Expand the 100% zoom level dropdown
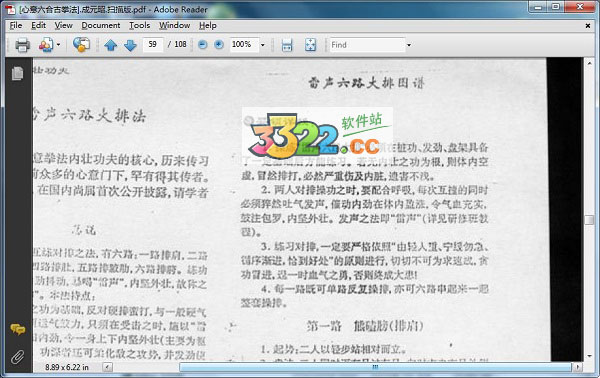 (x=262, y=45)
